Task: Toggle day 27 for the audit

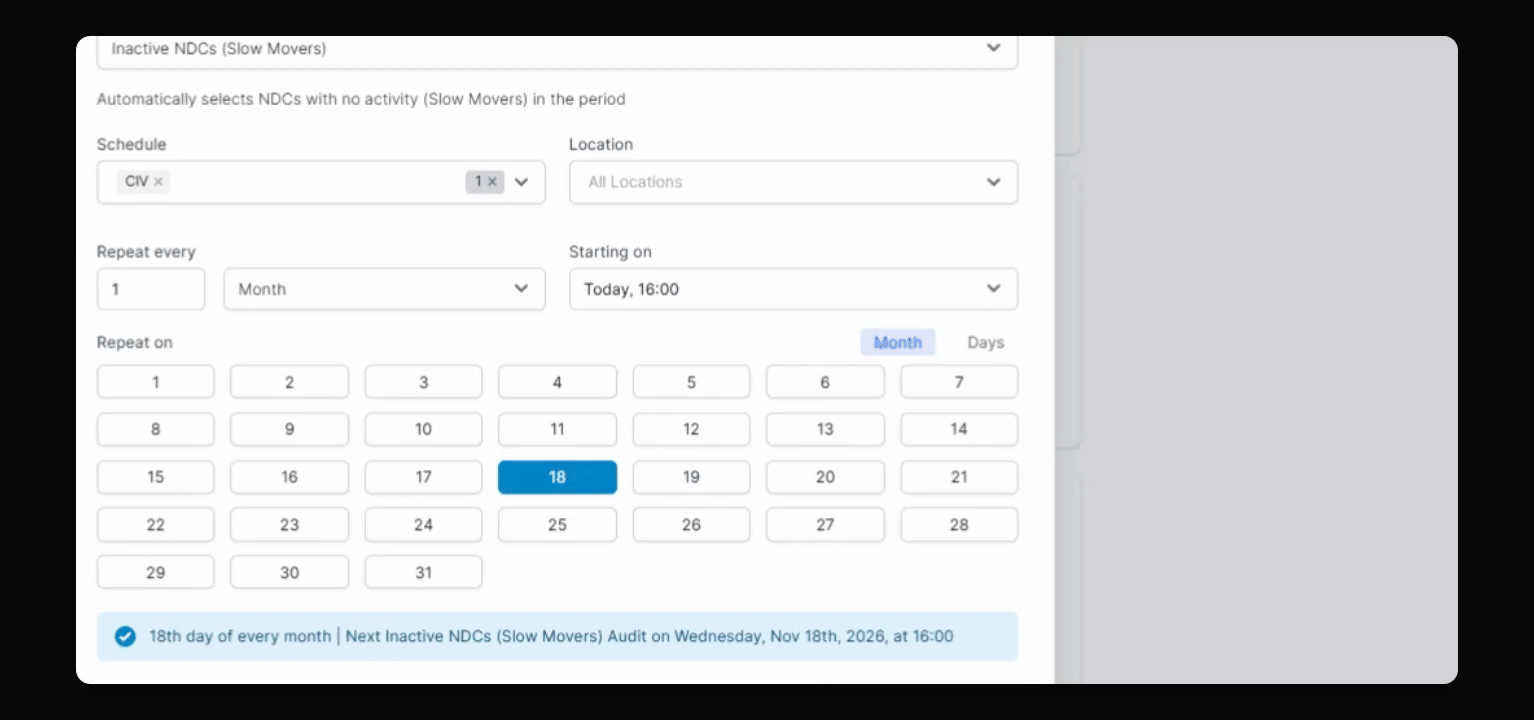Action: point(825,524)
